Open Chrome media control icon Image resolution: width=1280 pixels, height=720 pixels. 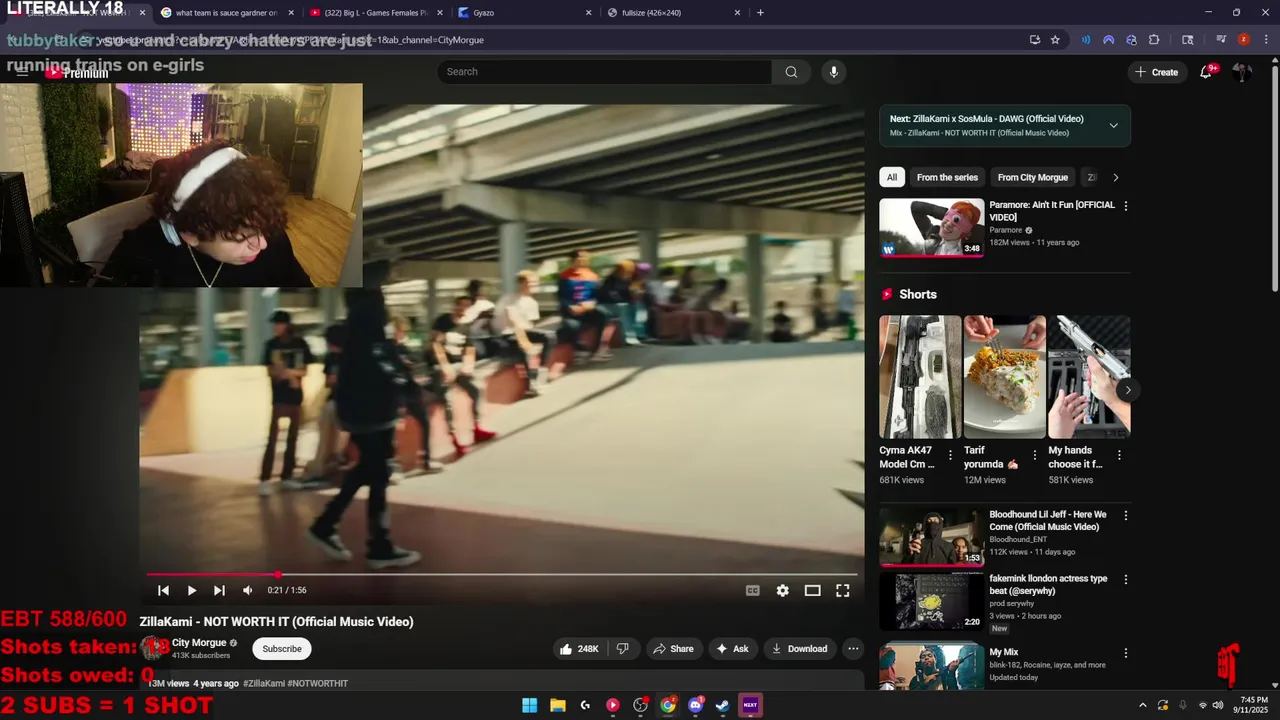1221,40
